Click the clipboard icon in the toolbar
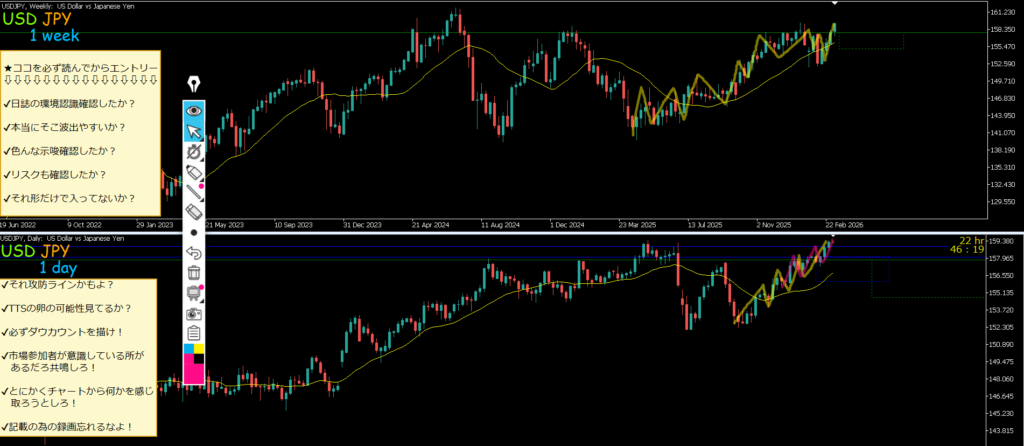Viewport: 1024px width, 446px height. point(194,332)
